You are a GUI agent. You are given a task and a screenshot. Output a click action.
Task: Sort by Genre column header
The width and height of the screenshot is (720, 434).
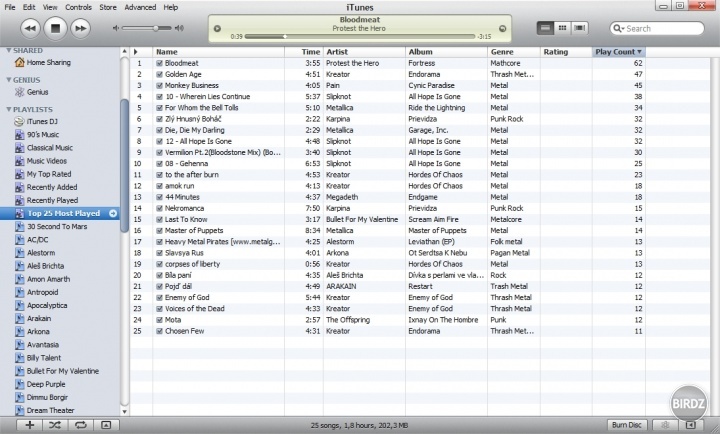pyautogui.click(x=514, y=52)
